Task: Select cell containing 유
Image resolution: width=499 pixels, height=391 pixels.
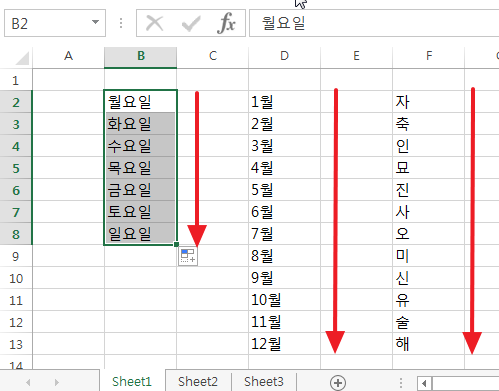Action: coord(429,300)
